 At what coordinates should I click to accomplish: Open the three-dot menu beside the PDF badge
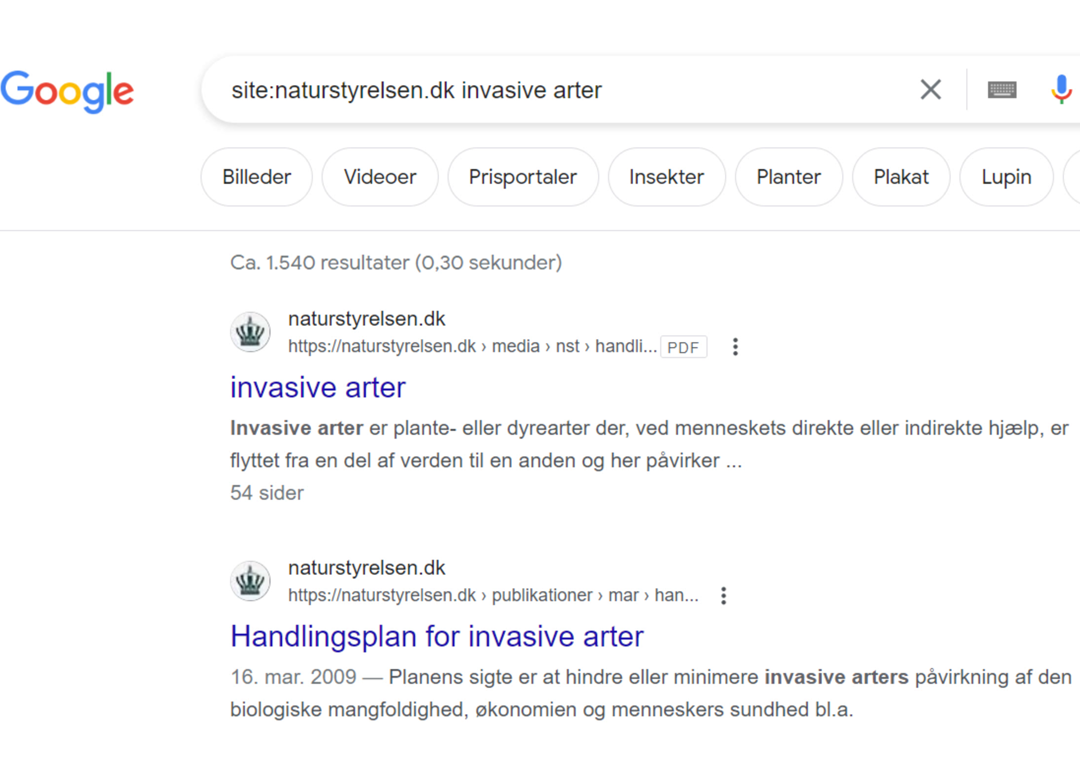[735, 347]
